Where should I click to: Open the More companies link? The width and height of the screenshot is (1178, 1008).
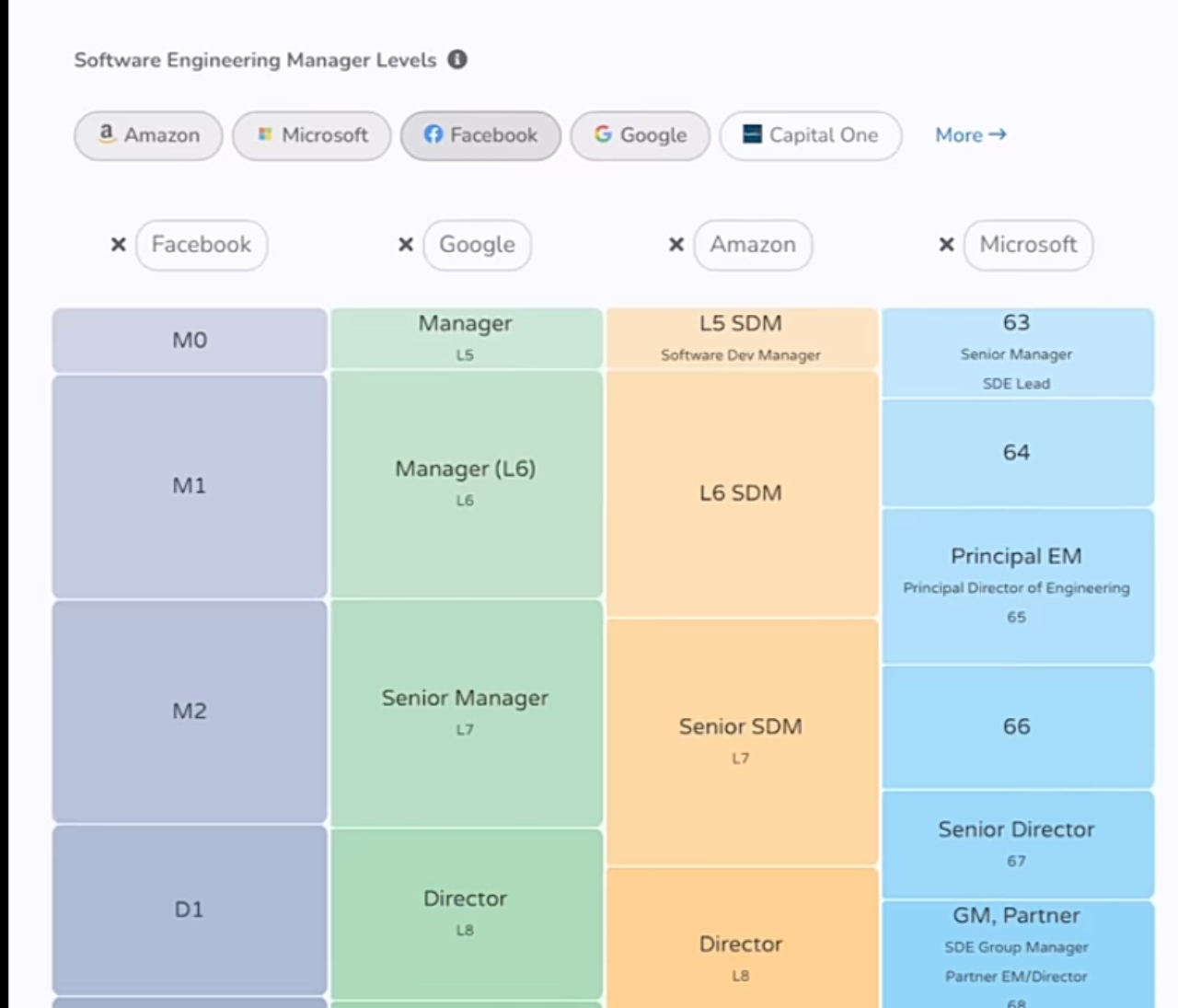pos(971,135)
